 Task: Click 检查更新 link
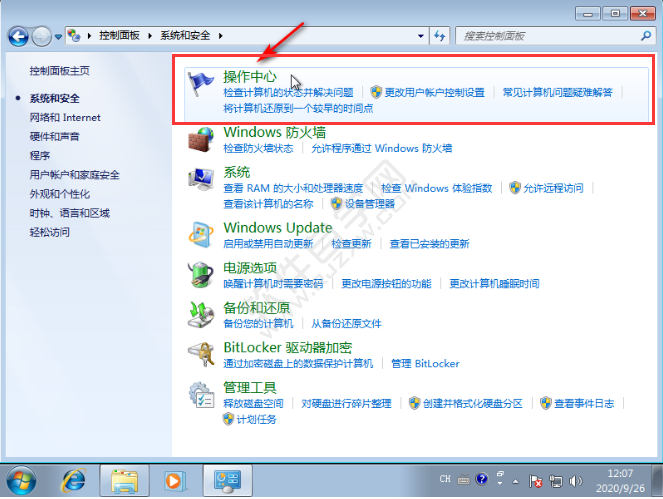pos(351,244)
